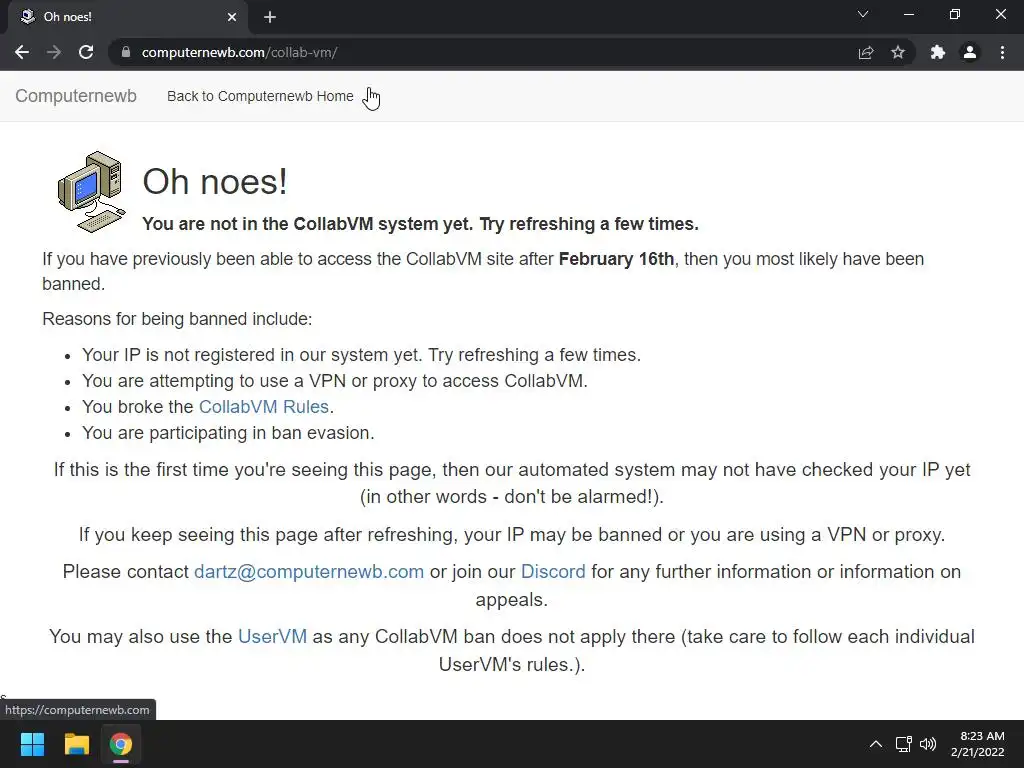Click the Computernewb brand link

click(x=76, y=96)
